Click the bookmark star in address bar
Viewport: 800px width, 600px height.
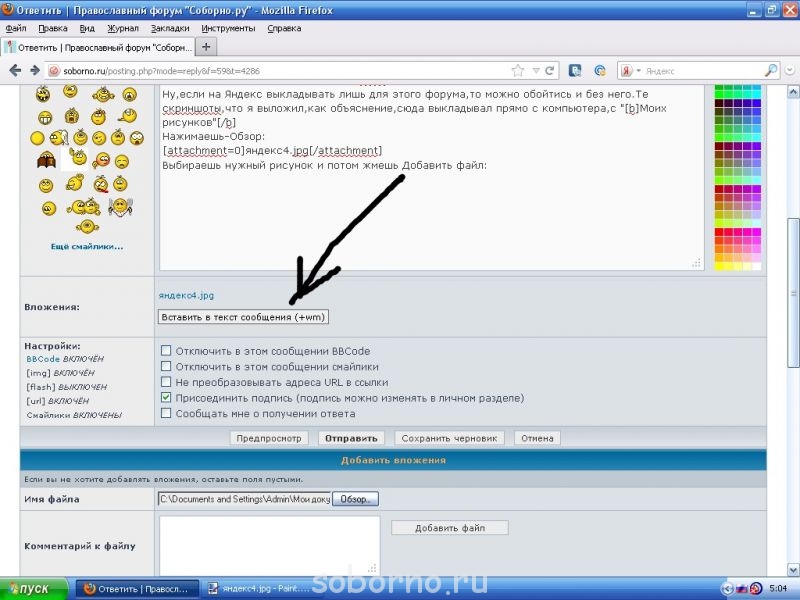point(518,71)
